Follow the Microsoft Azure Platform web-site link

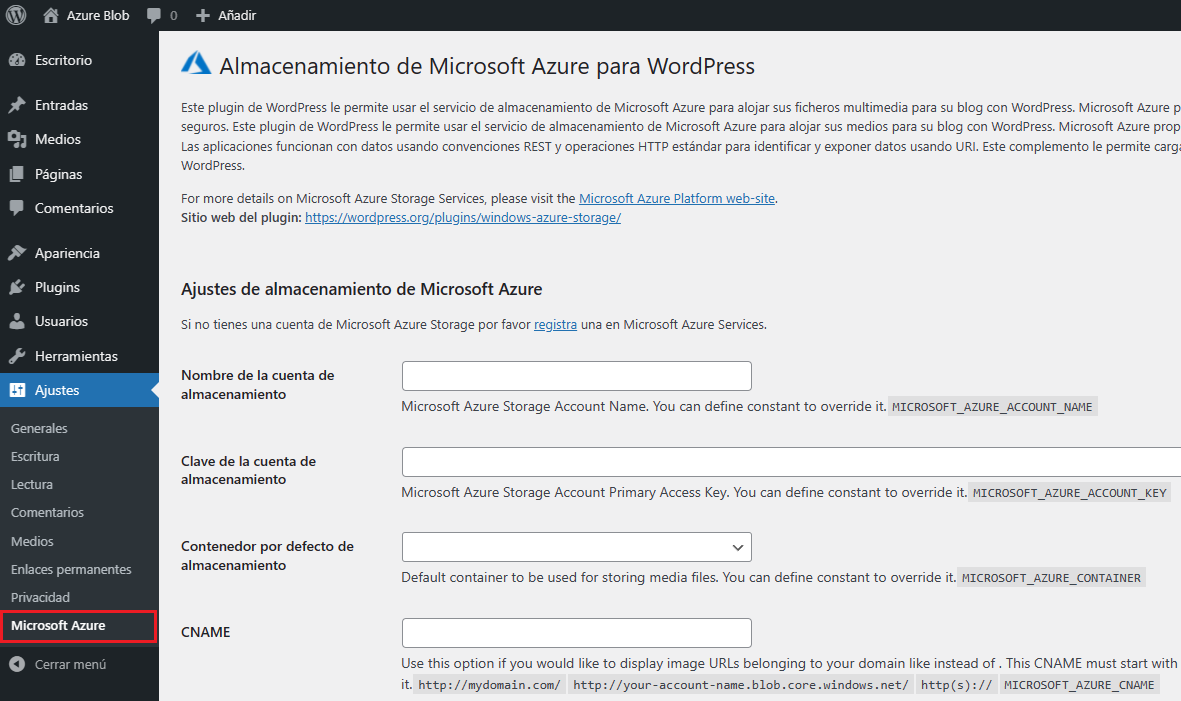click(676, 199)
